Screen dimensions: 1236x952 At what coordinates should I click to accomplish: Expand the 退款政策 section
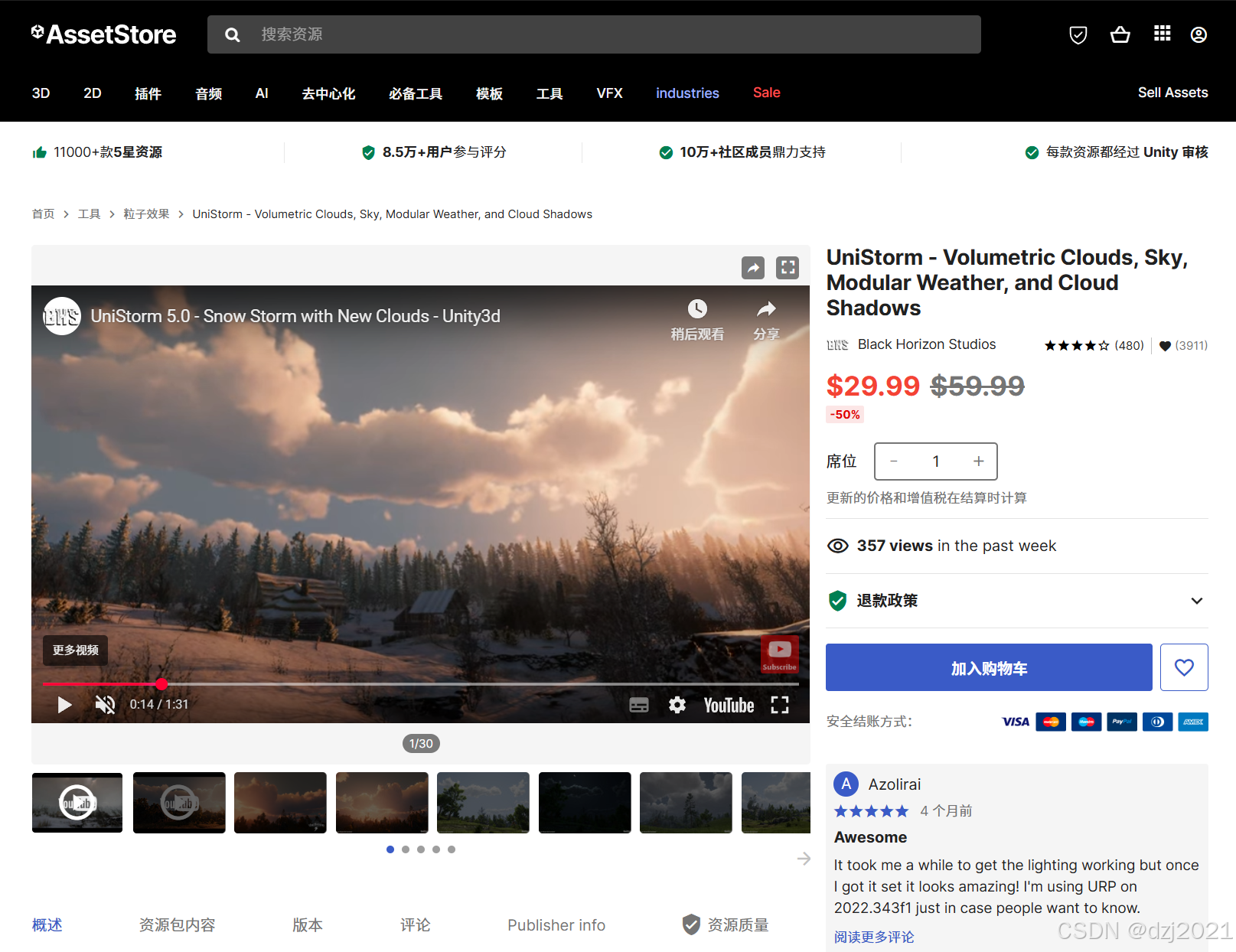pyautogui.click(x=1017, y=601)
